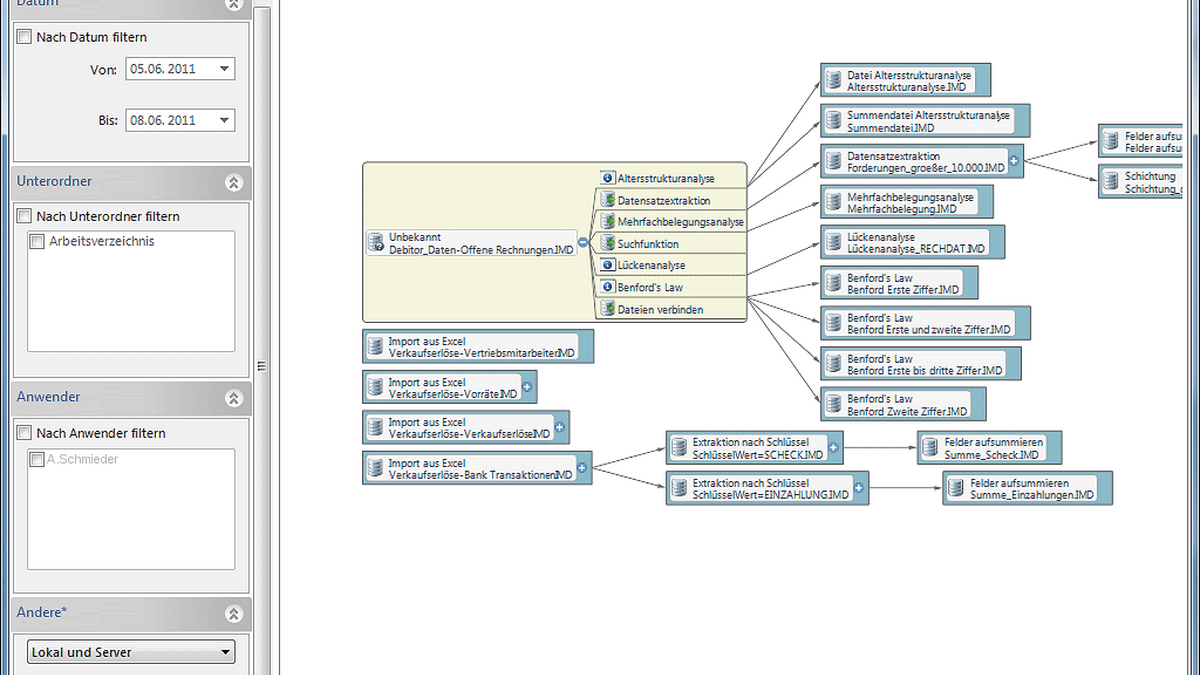Click the splitter grip between filter panel and graph

pos(260,365)
